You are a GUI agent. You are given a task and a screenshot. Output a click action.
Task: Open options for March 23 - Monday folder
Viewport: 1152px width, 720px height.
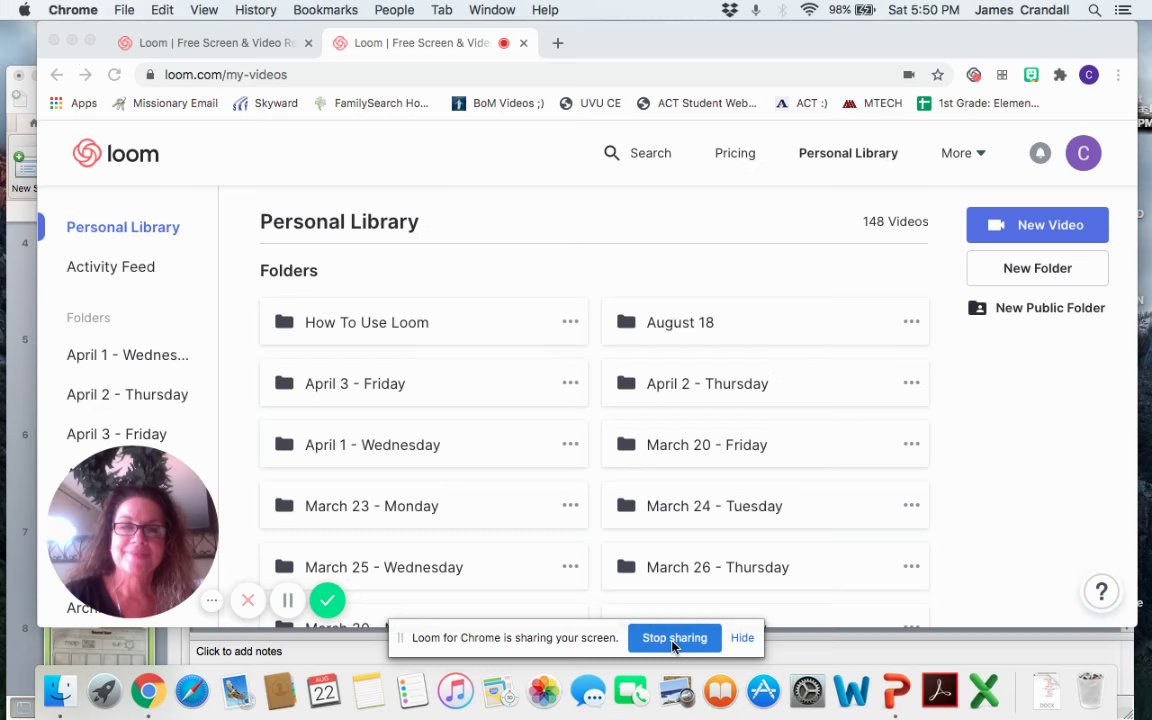(570, 505)
